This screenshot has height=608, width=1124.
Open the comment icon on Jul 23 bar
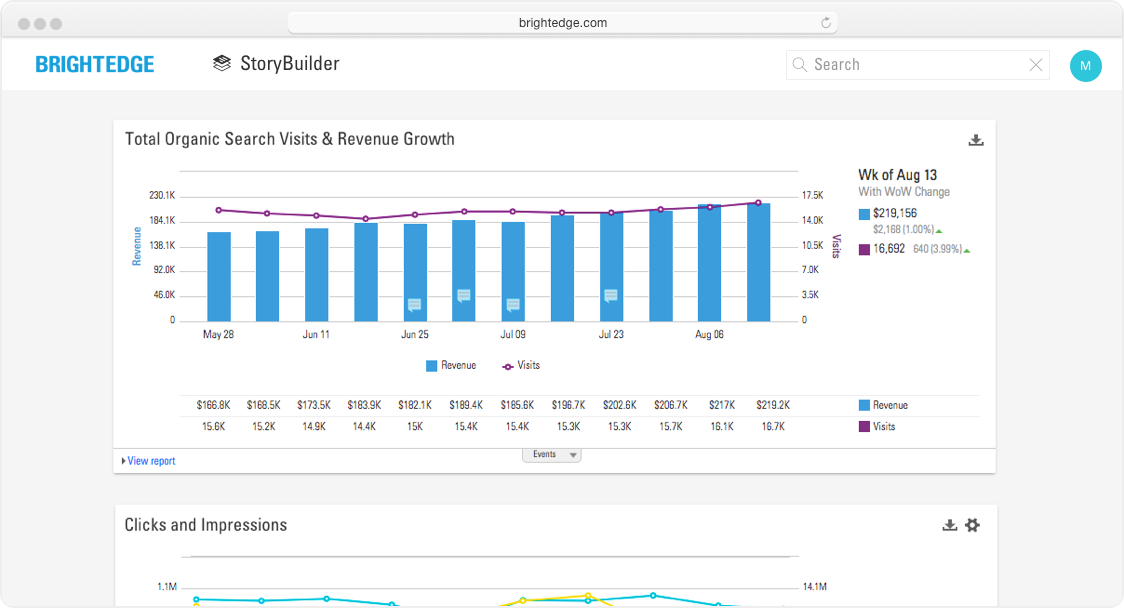(x=610, y=295)
